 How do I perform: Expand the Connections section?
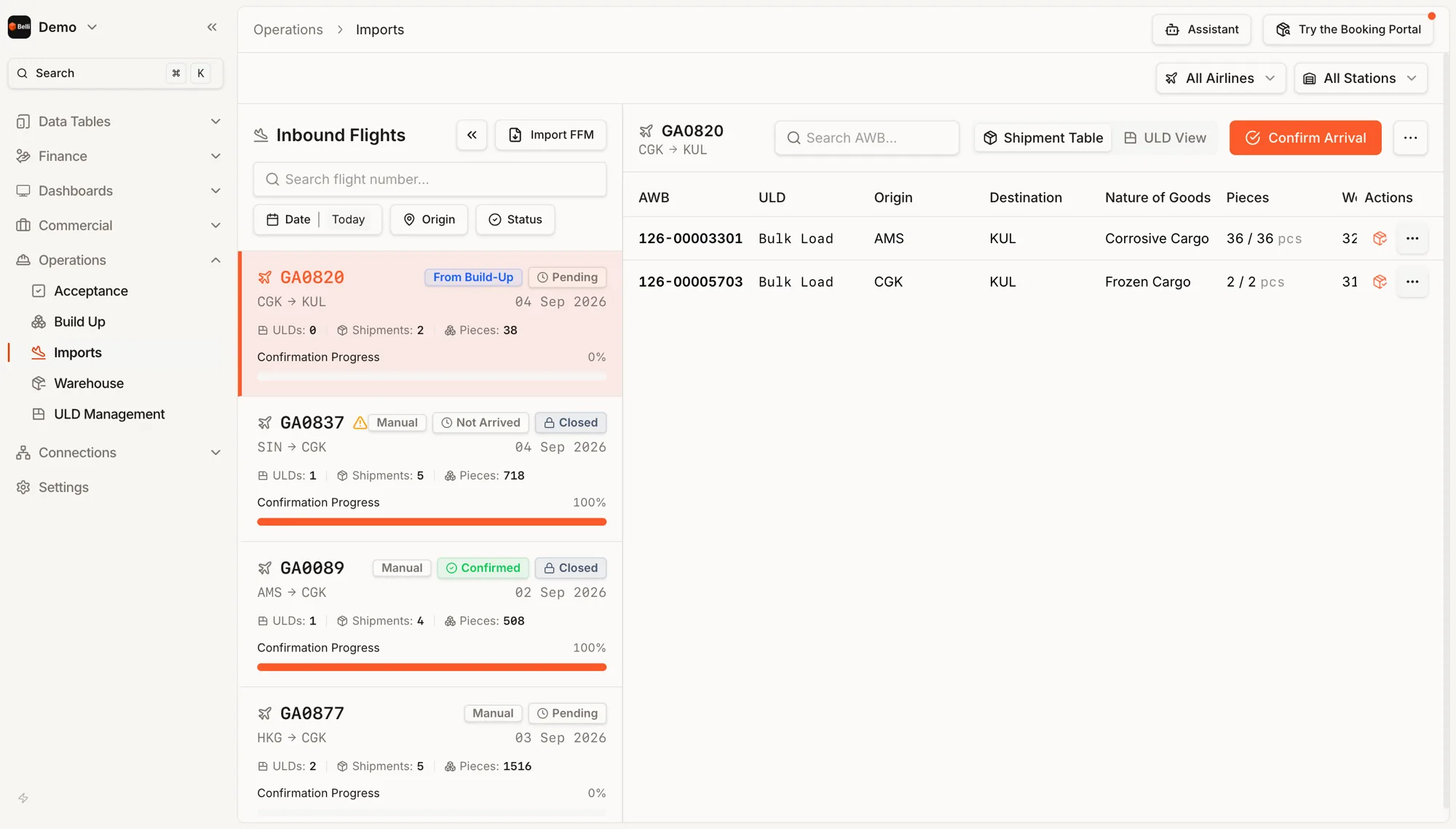pyautogui.click(x=119, y=453)
